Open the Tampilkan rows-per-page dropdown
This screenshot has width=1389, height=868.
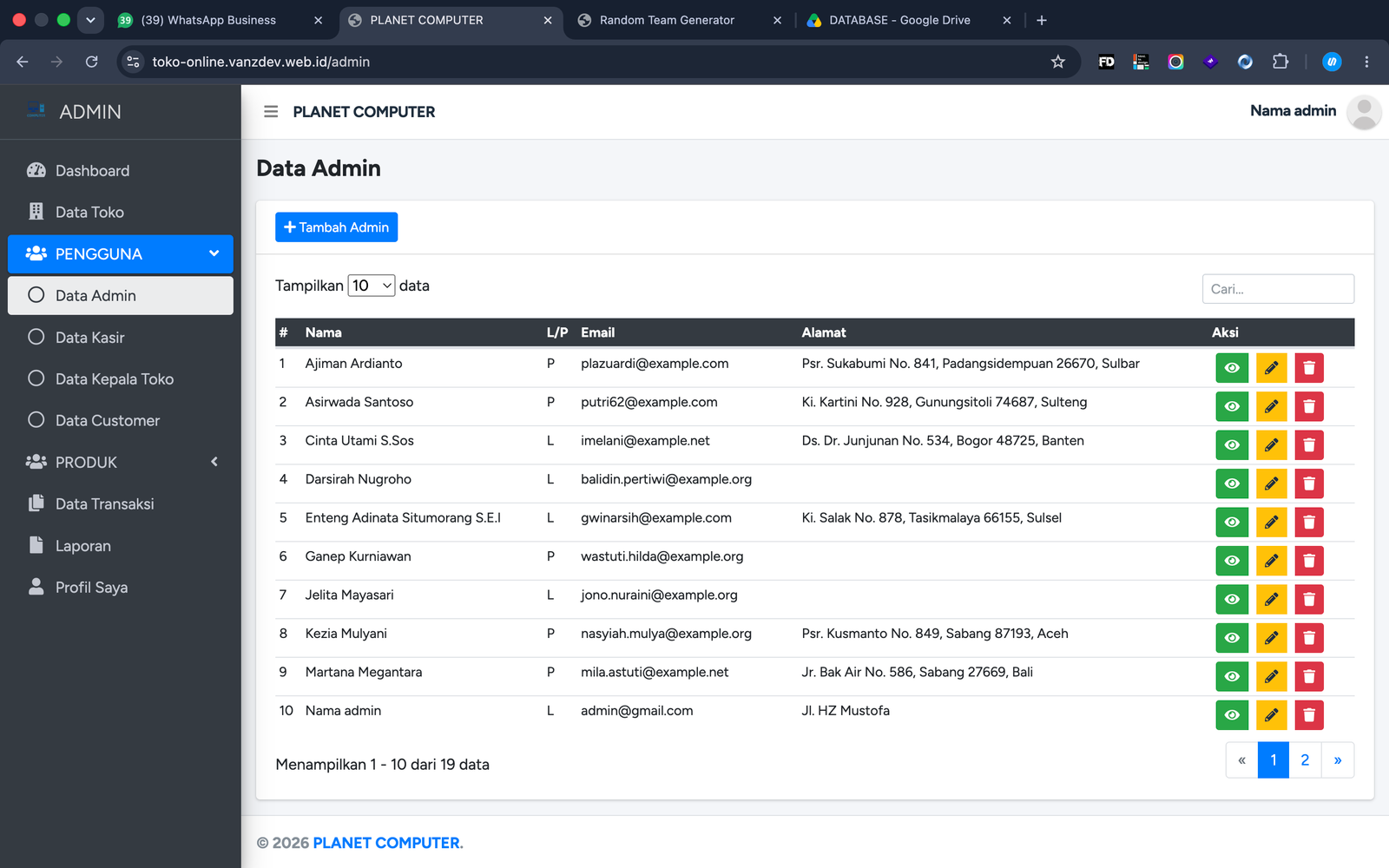pos(372,286)
